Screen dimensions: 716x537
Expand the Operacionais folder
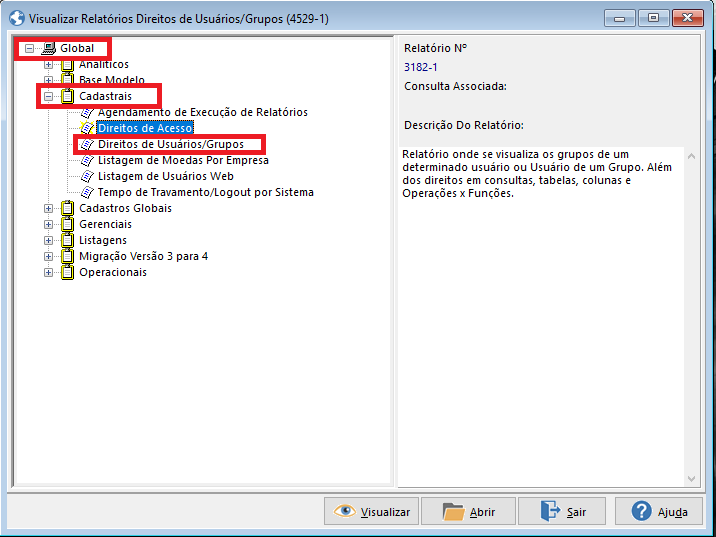click(48, 273)
